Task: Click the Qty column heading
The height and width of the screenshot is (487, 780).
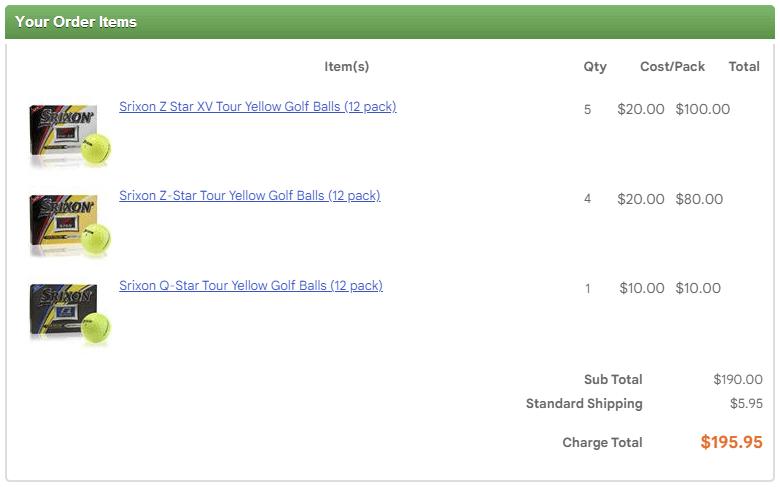Action: (595, 67)
